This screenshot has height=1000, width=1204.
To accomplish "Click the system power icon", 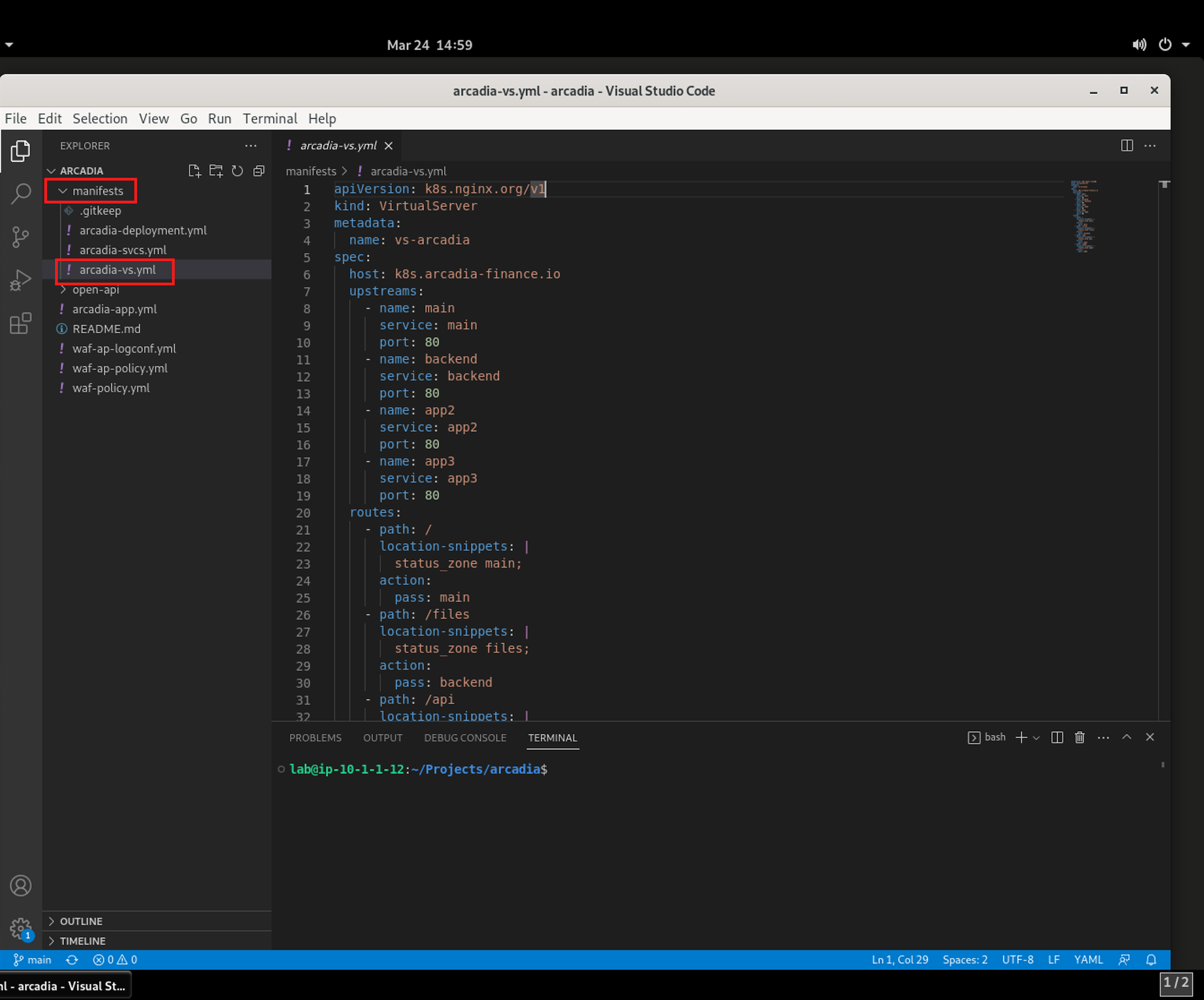I will 1165,45.
